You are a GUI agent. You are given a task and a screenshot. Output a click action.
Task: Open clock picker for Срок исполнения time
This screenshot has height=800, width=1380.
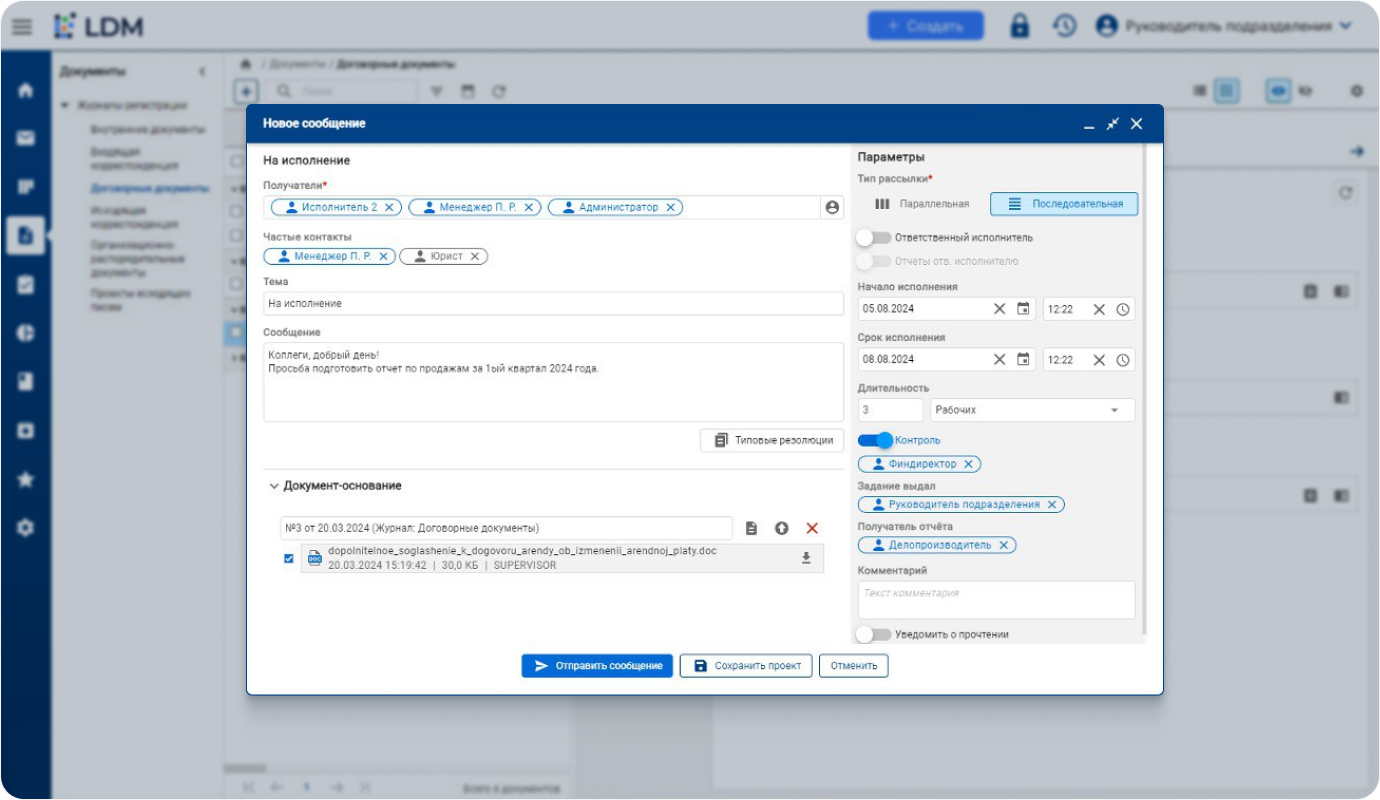pyautogui.click(x=1123, y=360)
